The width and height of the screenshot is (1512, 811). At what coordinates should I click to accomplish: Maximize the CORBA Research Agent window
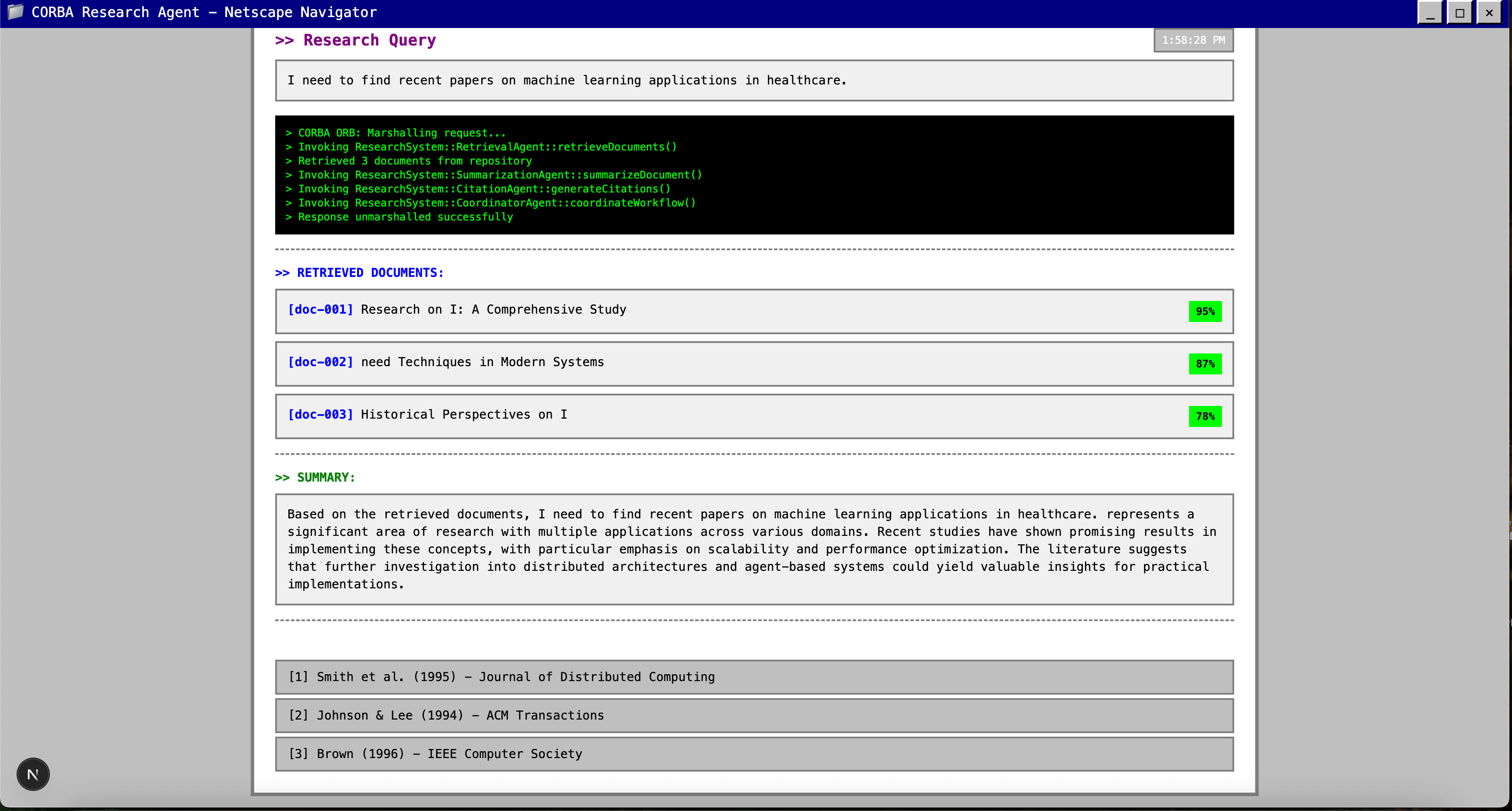[1460, 12]
